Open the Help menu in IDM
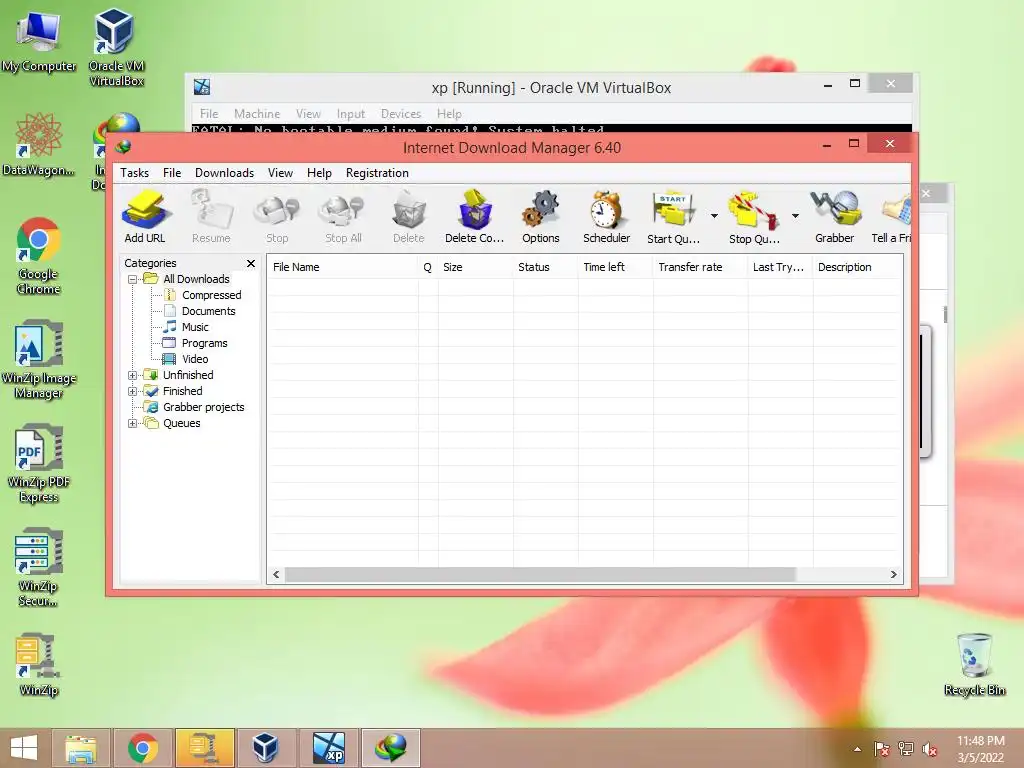1024x768 pixels. coord(319,173)
